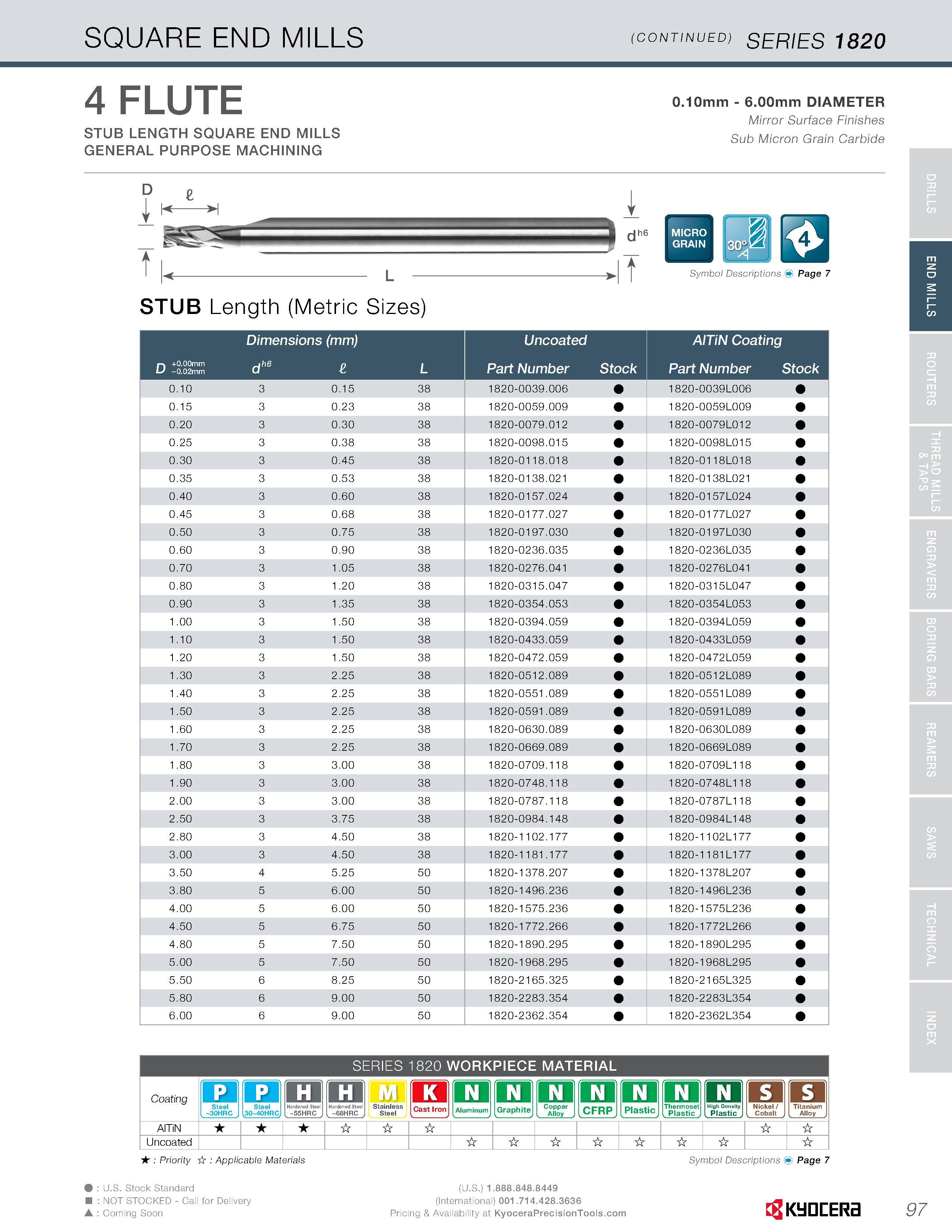The width and height of the screenshot is (952, 1232).
Task: Select the K Cast Iron material icon
Action: 430,1098
